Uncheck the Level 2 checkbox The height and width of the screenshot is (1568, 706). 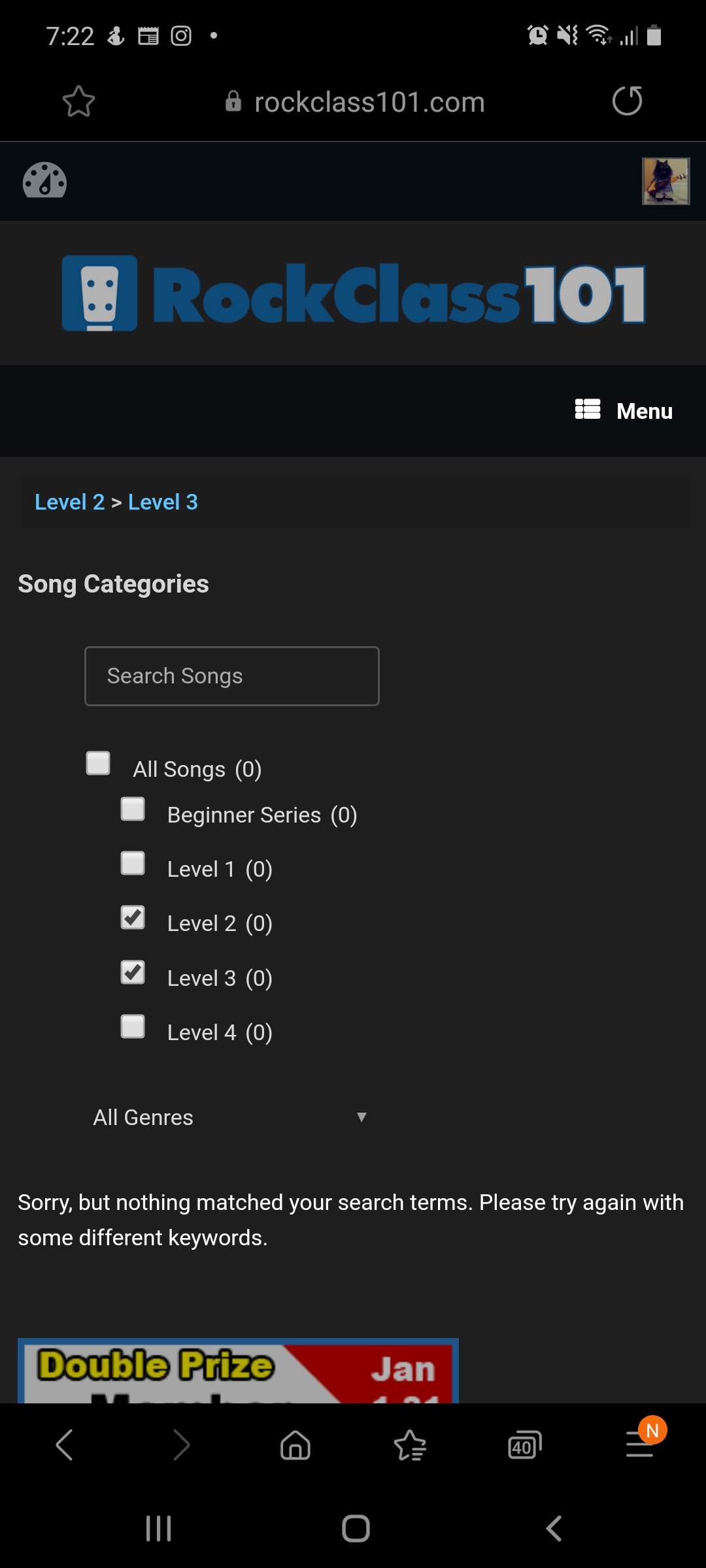pyautogui.click(x=133, y=917)
